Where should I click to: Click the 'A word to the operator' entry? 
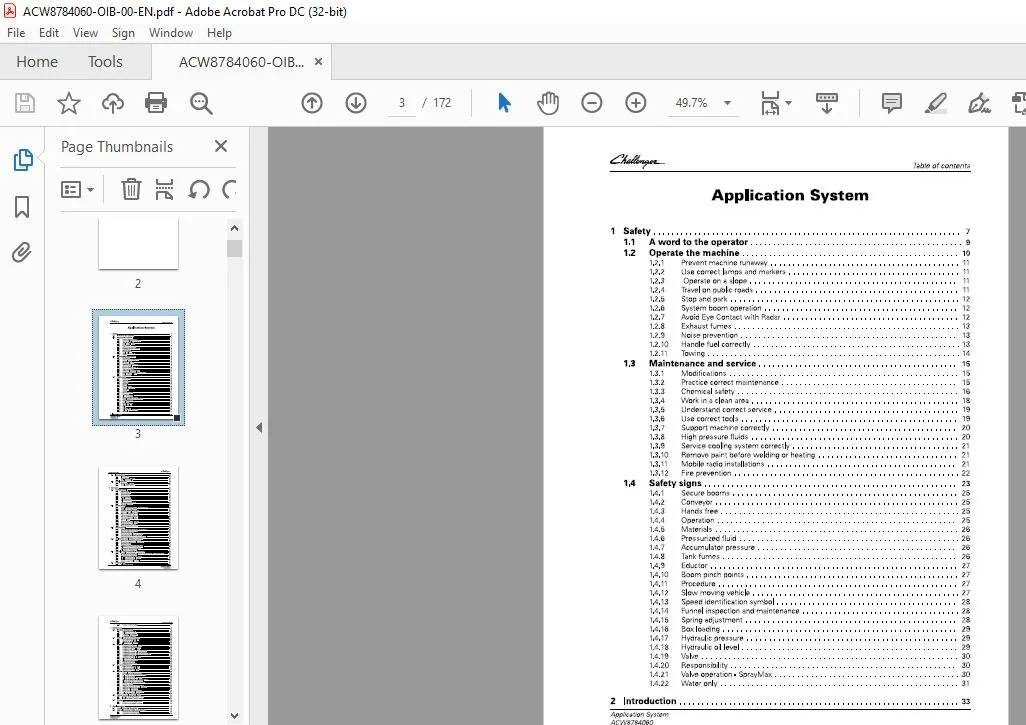click(796, 242)
